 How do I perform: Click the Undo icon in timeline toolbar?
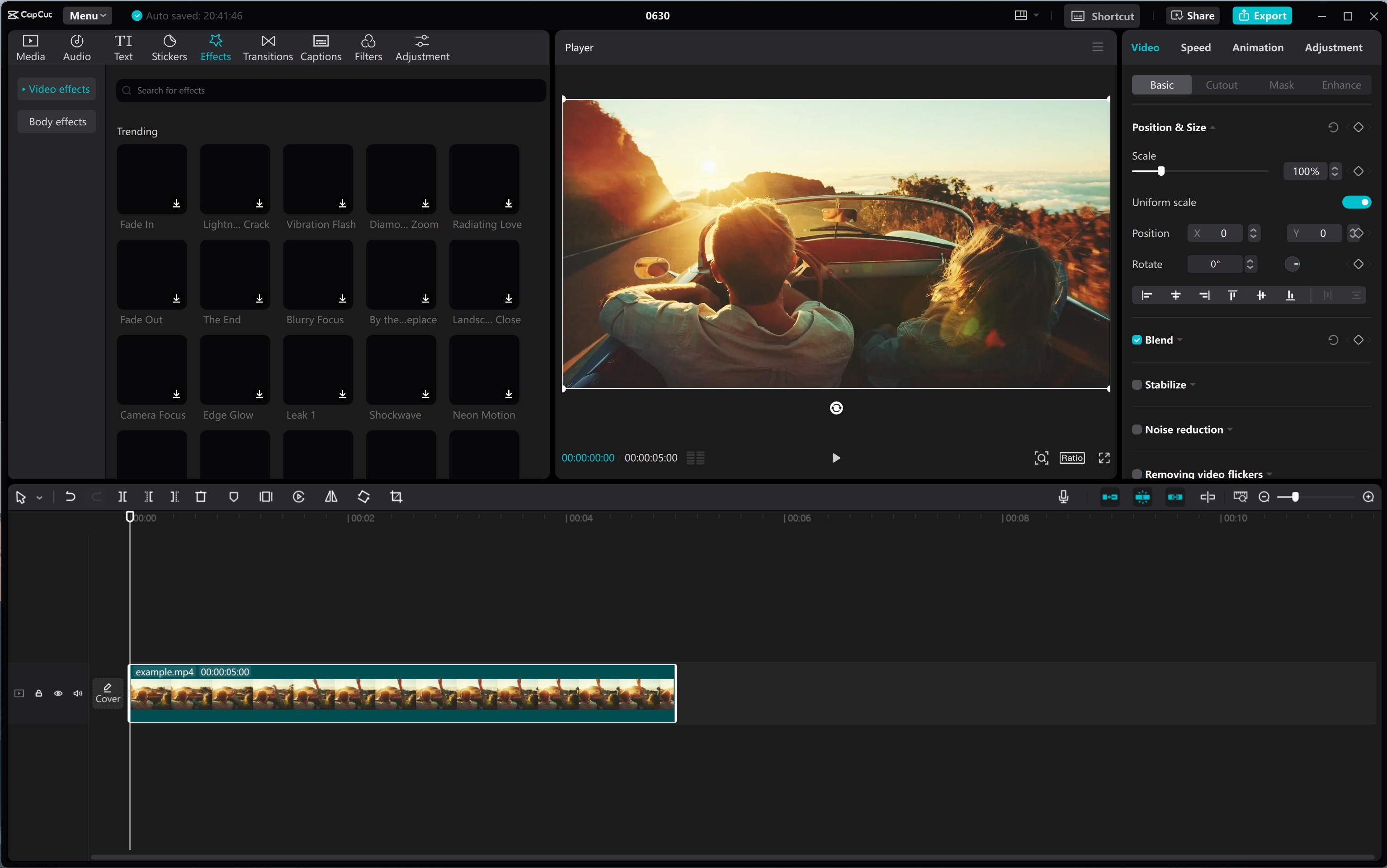[70, 497]
